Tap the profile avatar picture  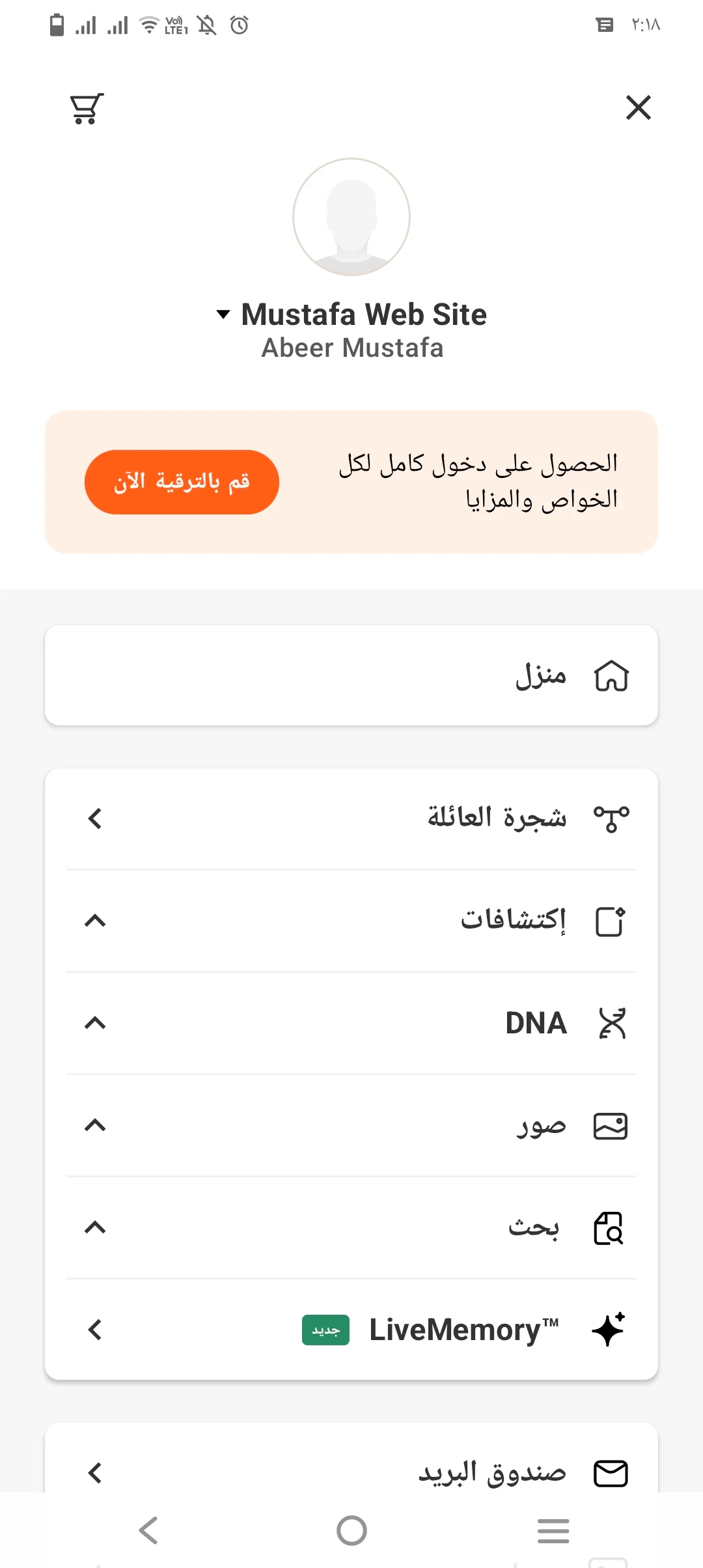tap(351, 217)
